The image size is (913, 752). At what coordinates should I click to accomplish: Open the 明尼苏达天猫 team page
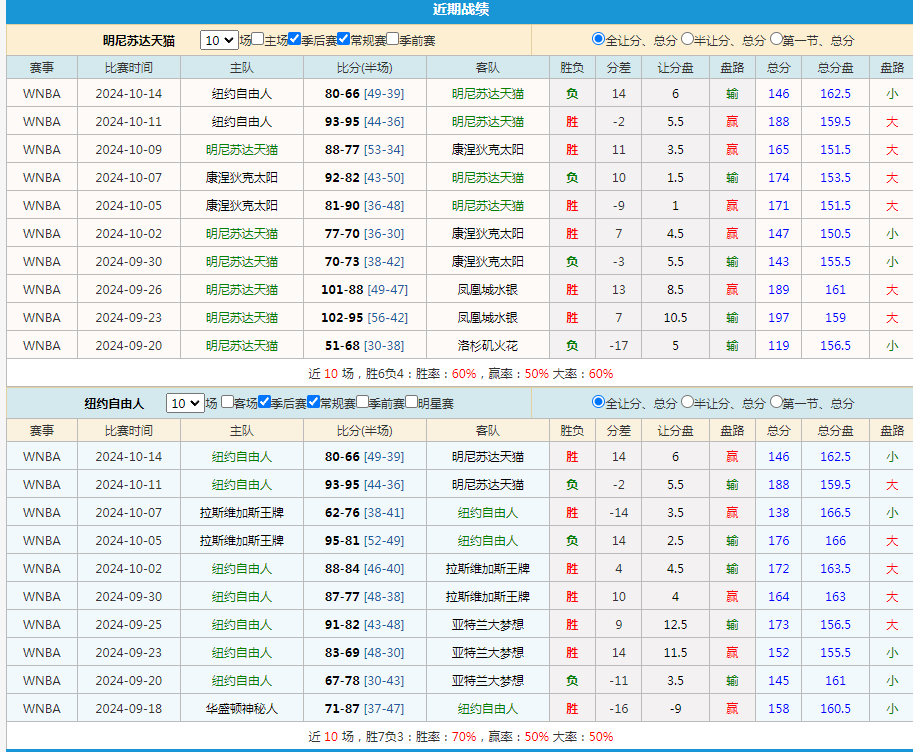(489, 95)
